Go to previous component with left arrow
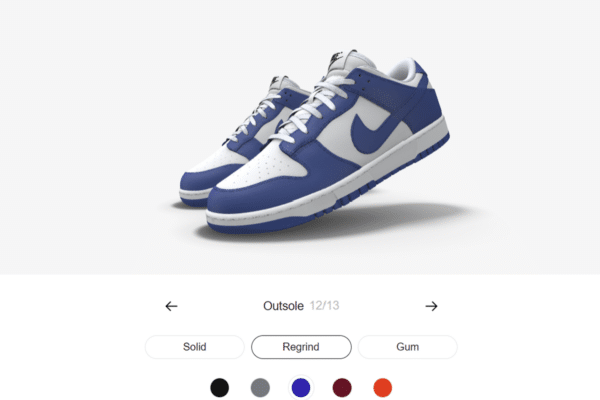 click(x=171, y=306)
